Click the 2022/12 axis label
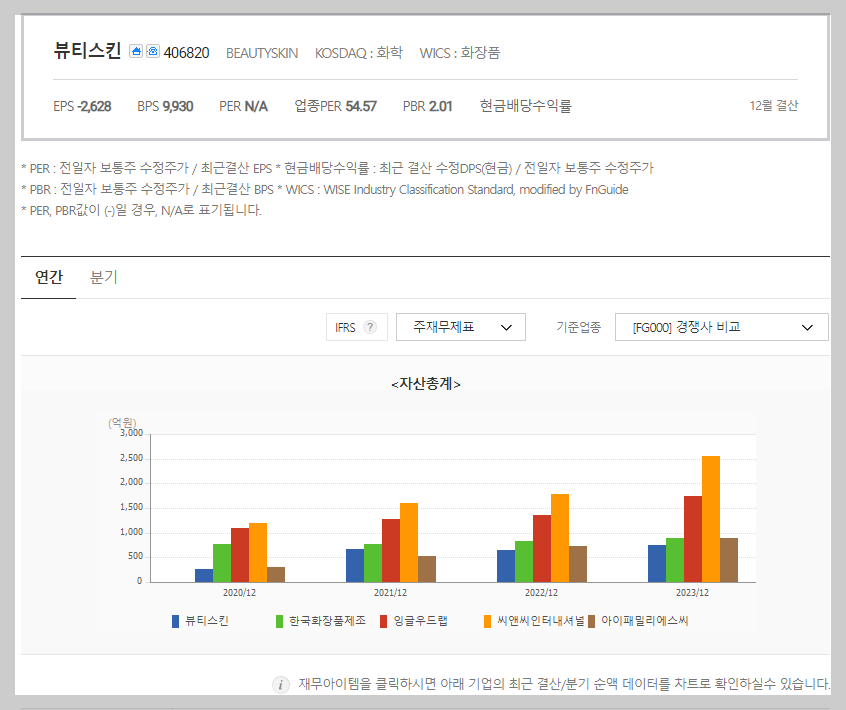The image size is (846, 710). [542, 592]
